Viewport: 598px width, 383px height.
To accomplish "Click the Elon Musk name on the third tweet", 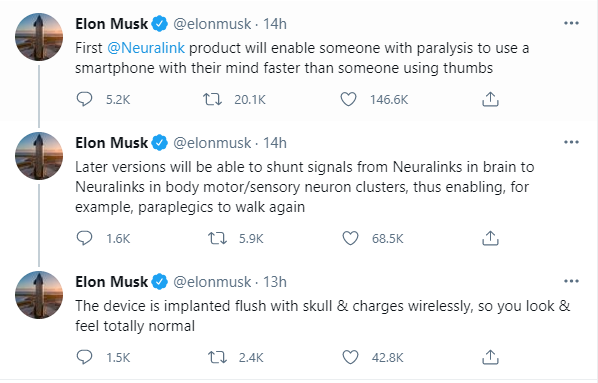I will (x=111, y=282).
